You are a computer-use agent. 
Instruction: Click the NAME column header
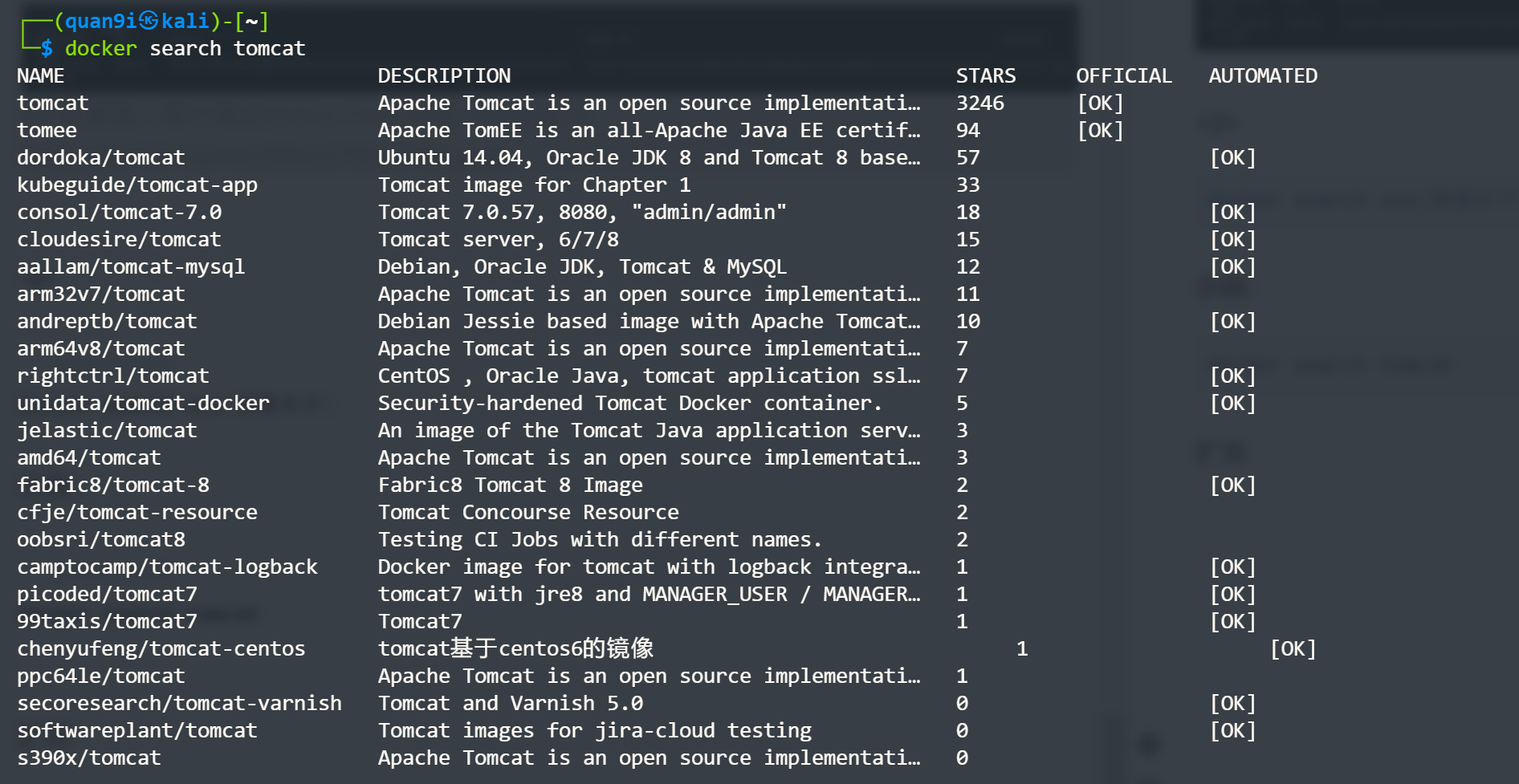pyautogui.click(x=41, y=76)
